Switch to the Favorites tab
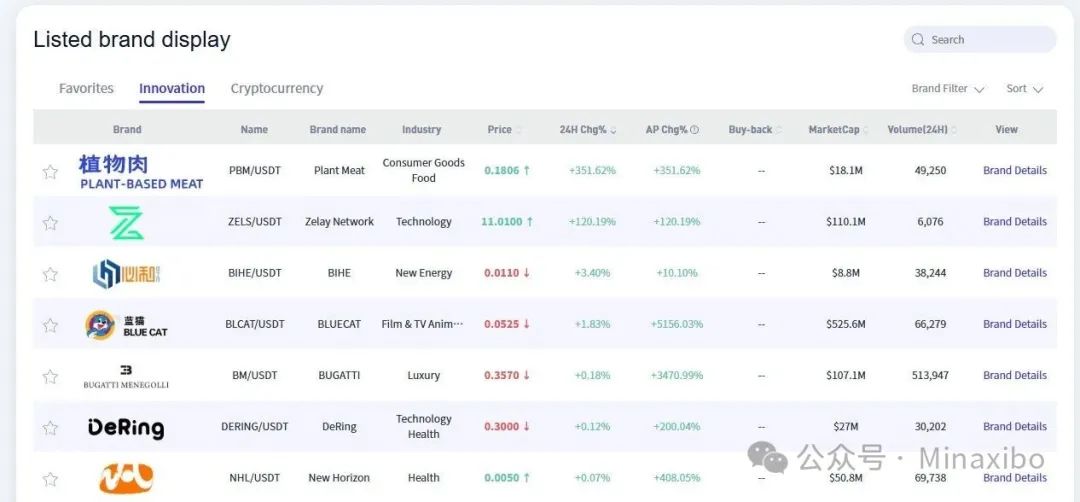Viewport: 1080px width, 502px height. pyautogui.click(x=86, y=89)
